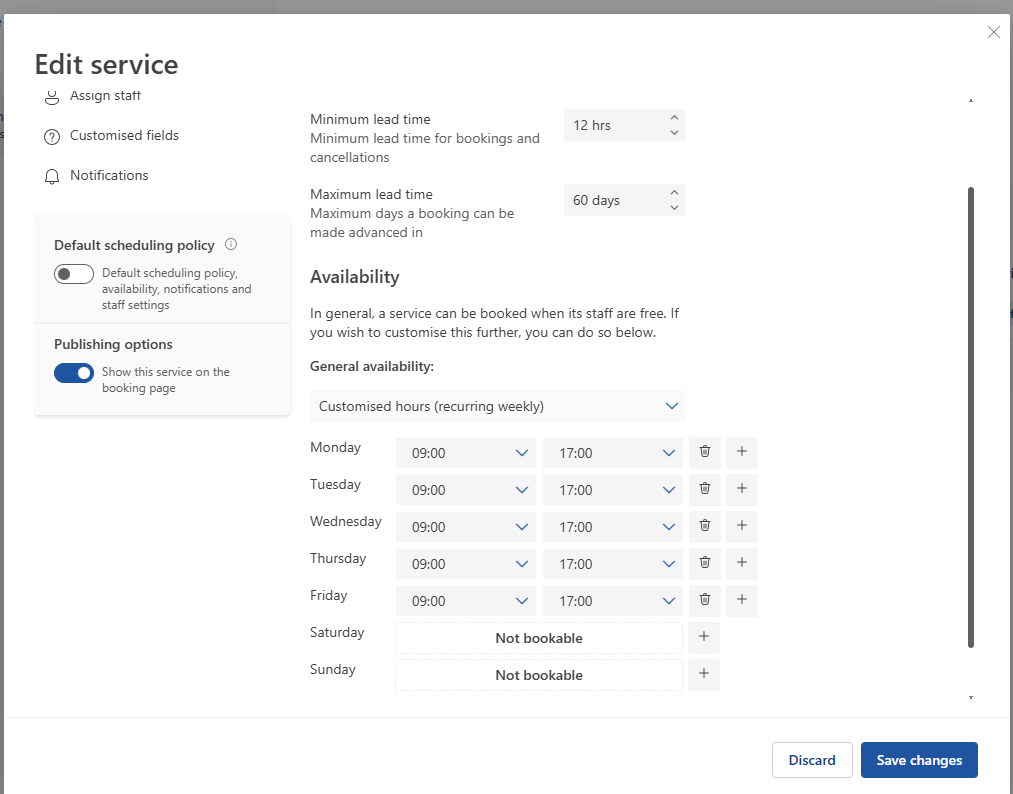The height and width of the screenshot is (794, 1013).
Task: Decrease the Maximum lead time days
Action: (674, 208)
